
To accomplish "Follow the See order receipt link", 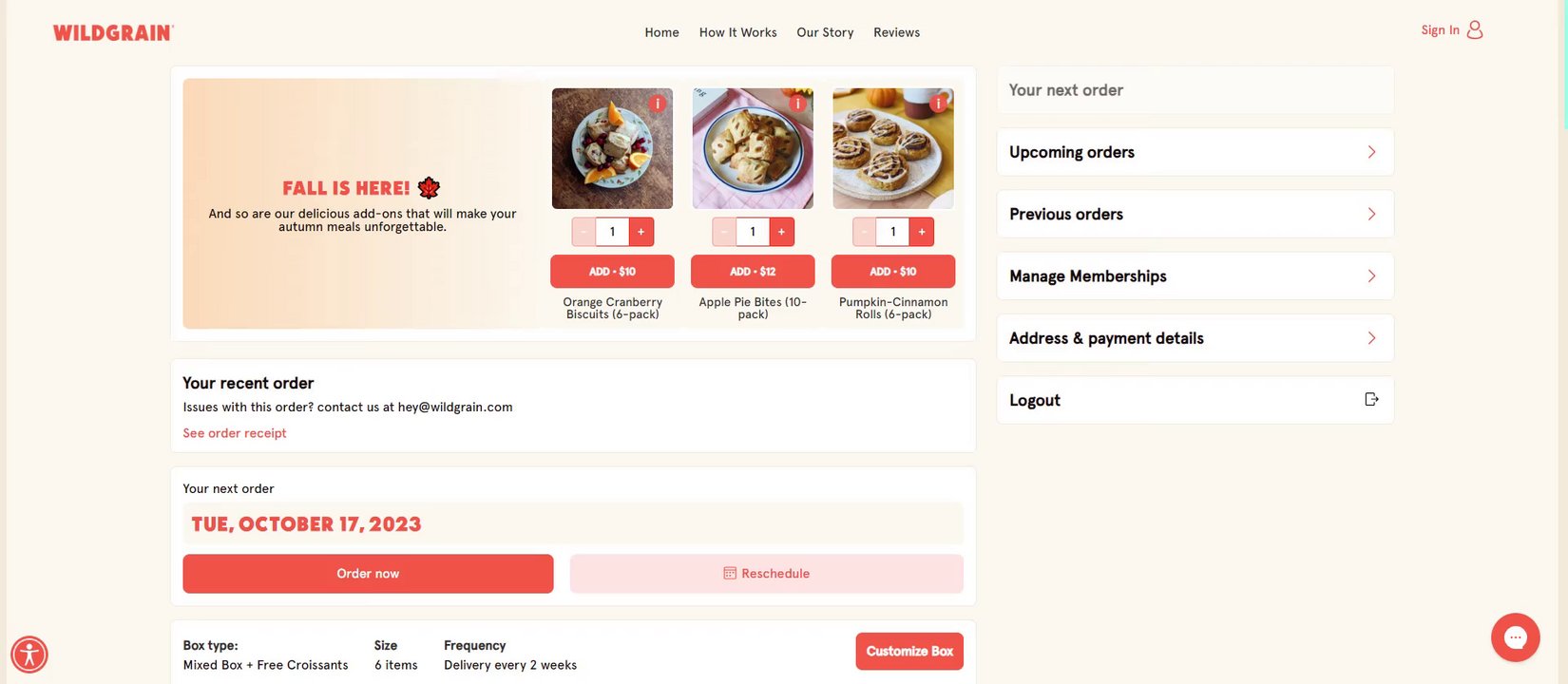I will click(235, 433).
